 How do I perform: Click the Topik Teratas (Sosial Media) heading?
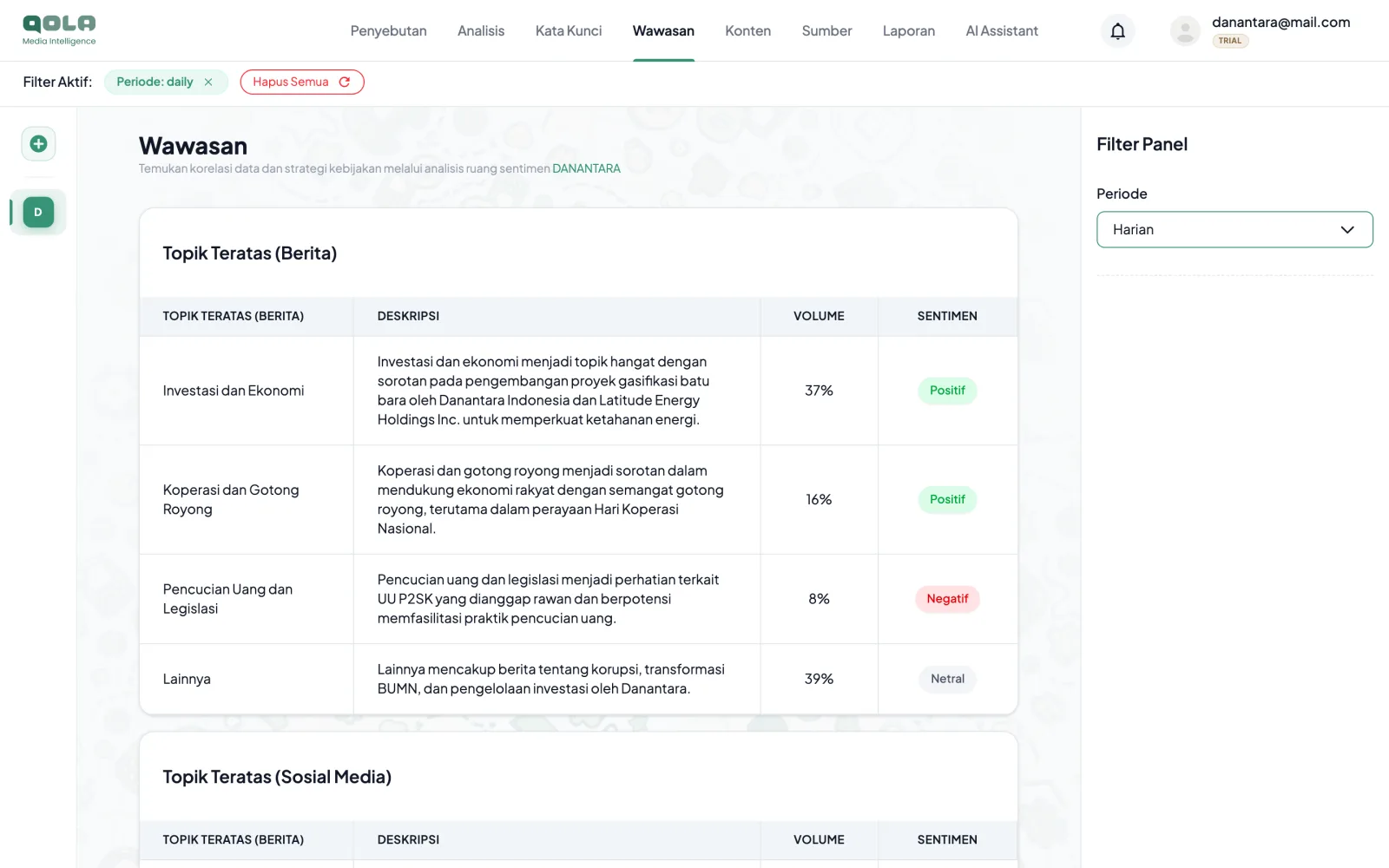(277, 777)
